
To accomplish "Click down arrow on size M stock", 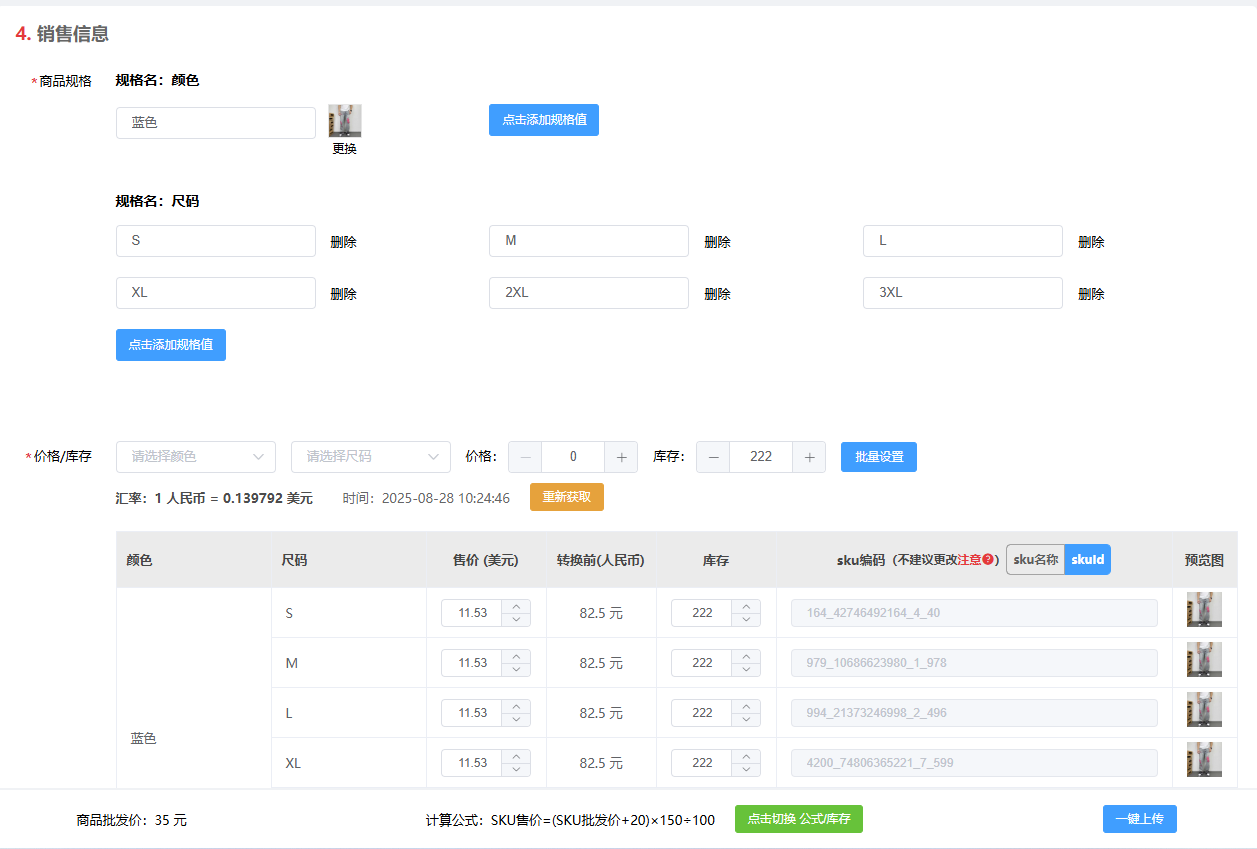I will pyautogui.click(x=746, y=670).
